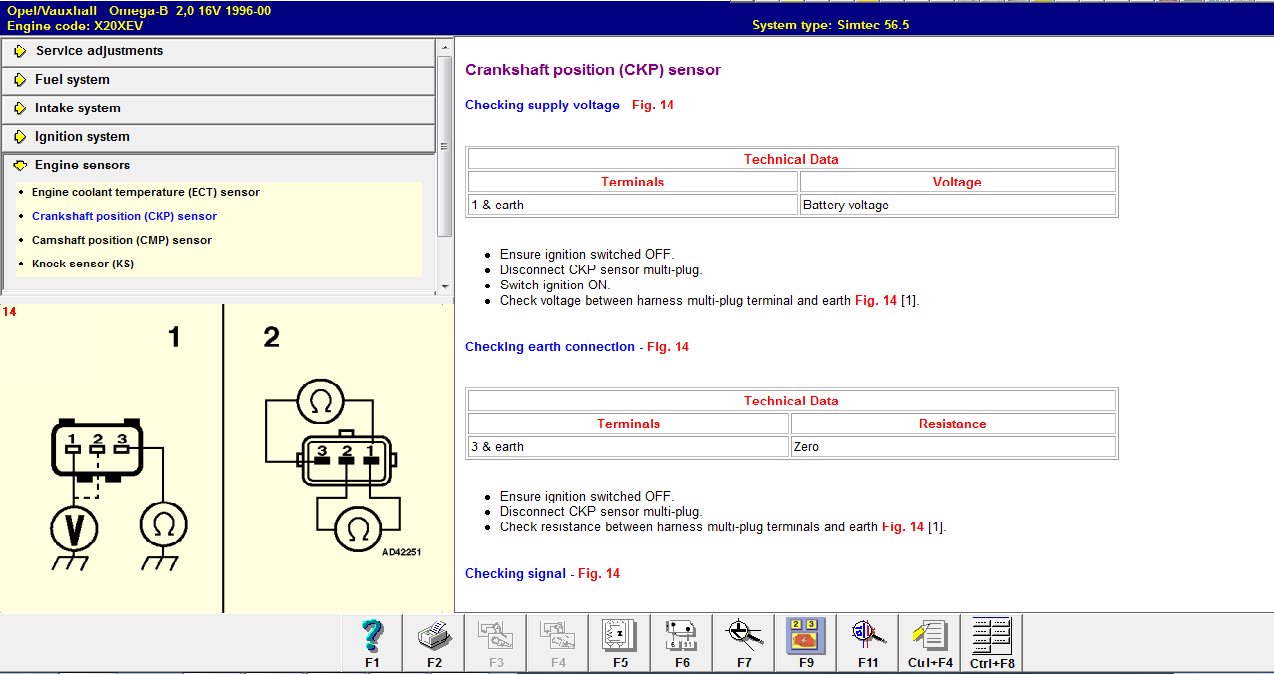Open the Ctrl+F4 notes icon
Screen dimensions: 1274x674
coord(929,642)
